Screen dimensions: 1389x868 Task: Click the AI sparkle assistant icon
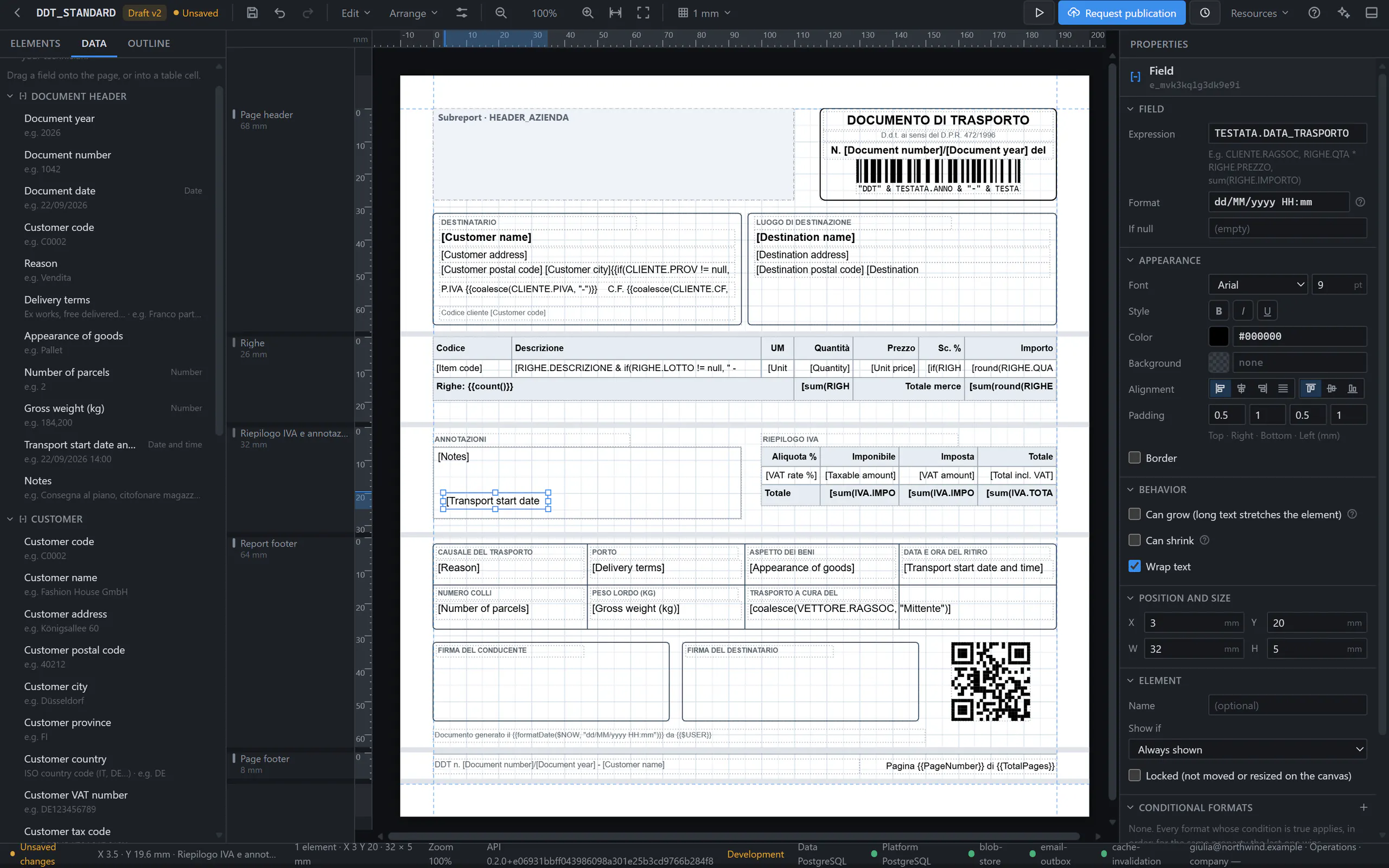click(x=1343, y=12)
